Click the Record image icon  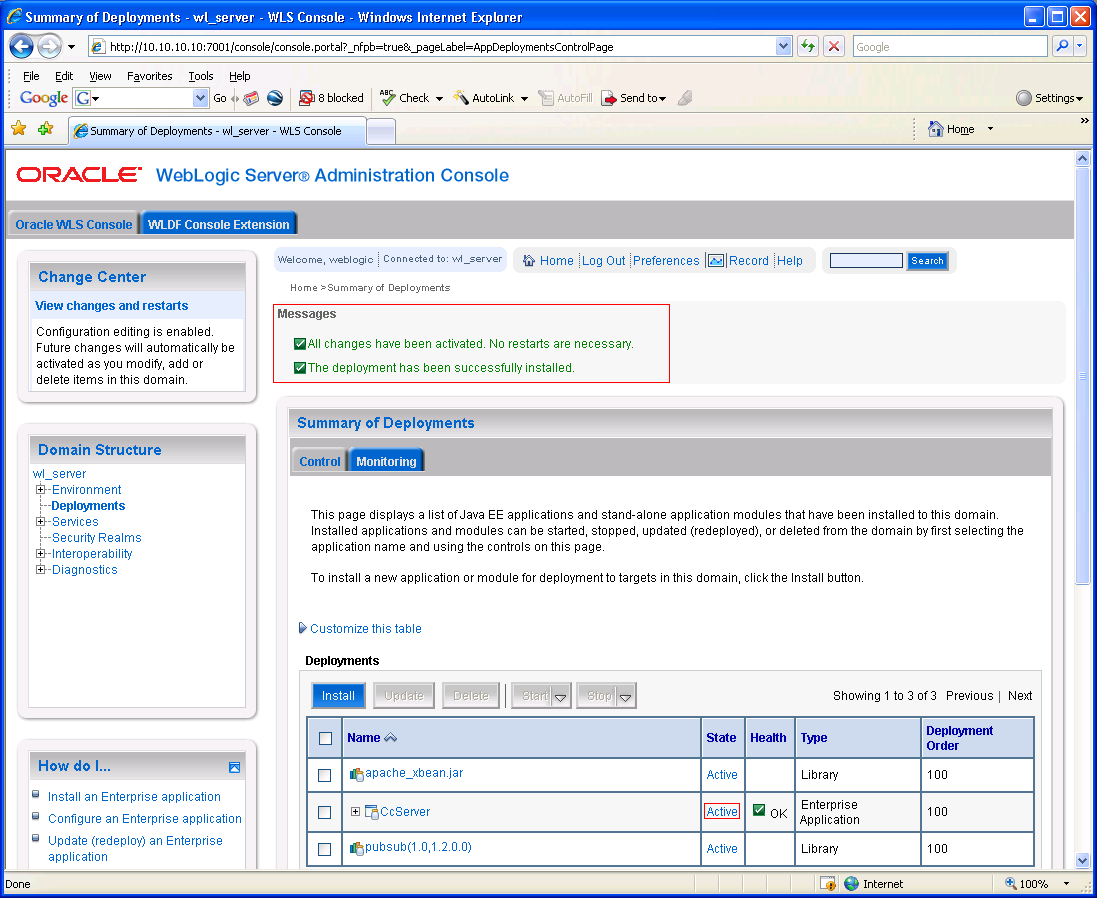point(716,261)
